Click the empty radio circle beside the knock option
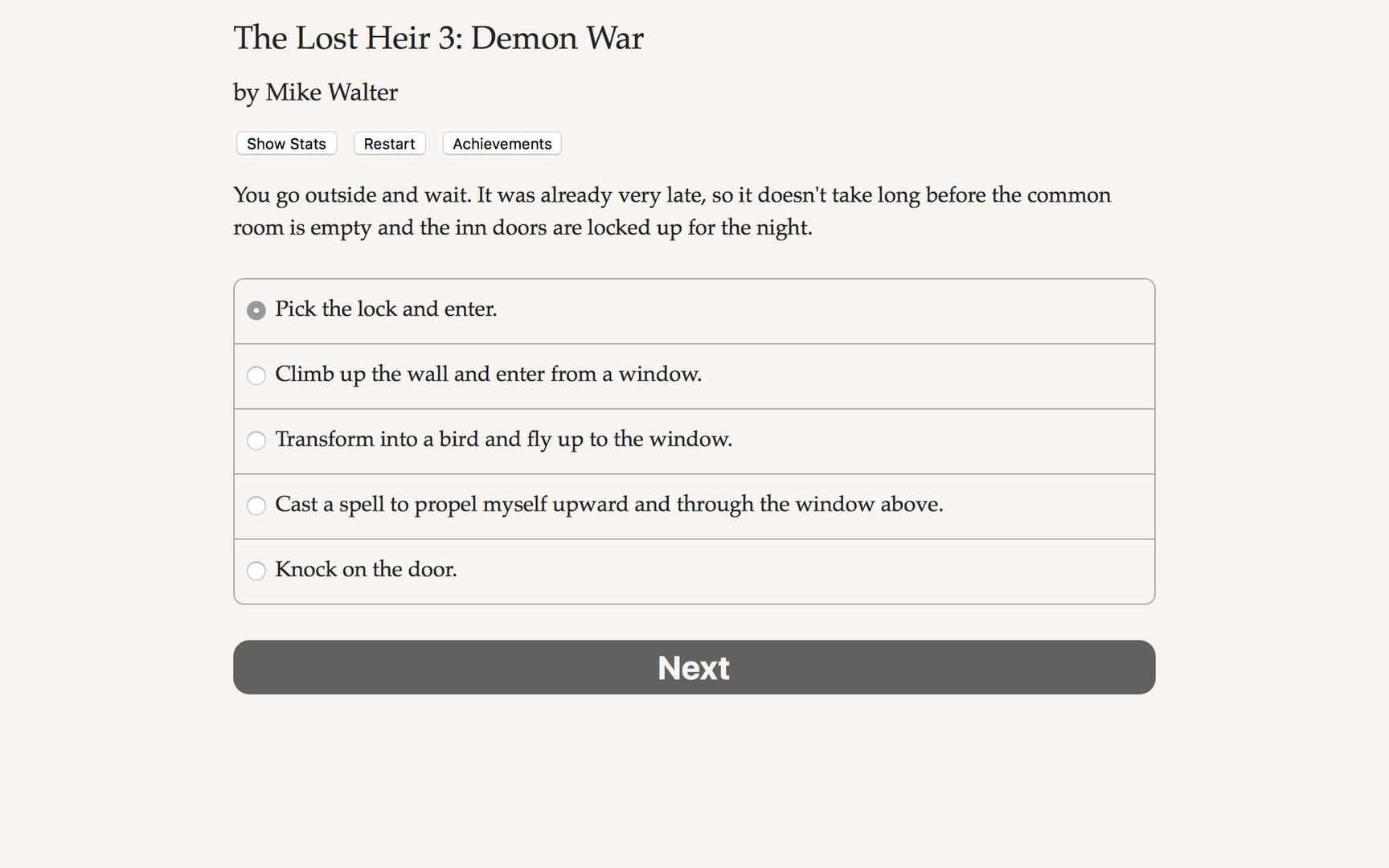The width and height of the screenshot is (1389, 868). pos(256,571)
